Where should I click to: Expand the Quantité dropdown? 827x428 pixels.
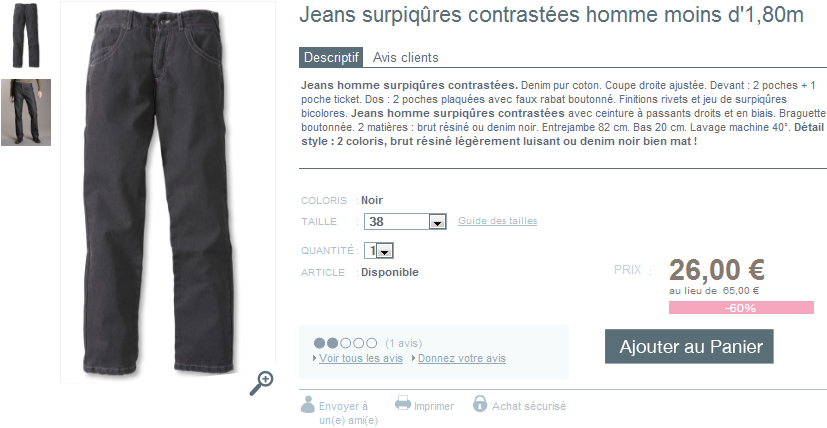[x=379, y=251]
